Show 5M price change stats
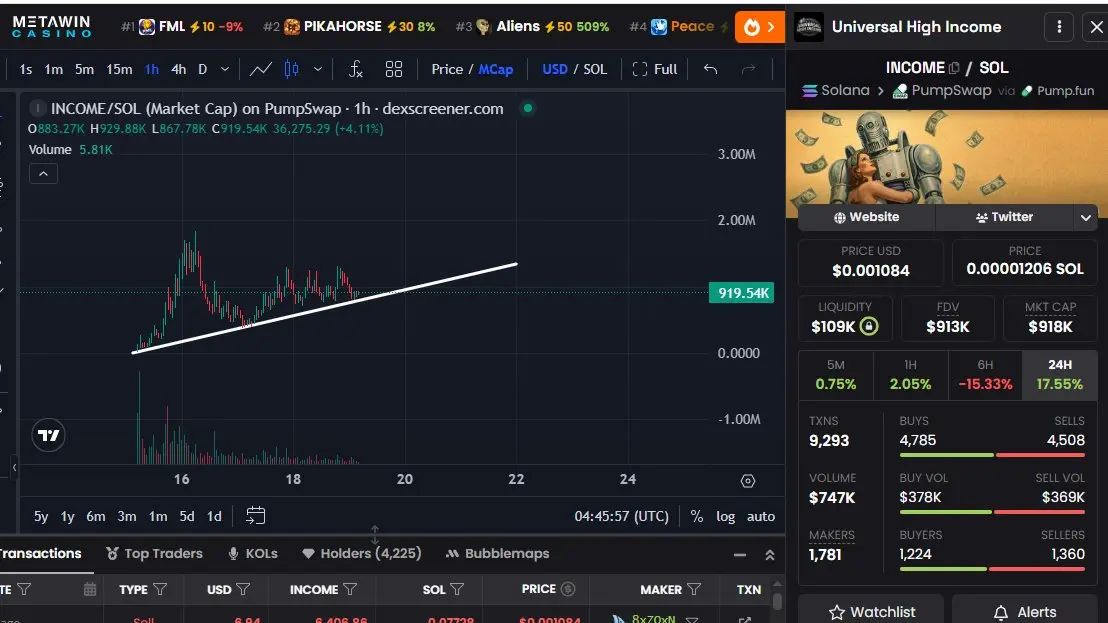The width and height of the screenshot is (1108, 623). 836,375
